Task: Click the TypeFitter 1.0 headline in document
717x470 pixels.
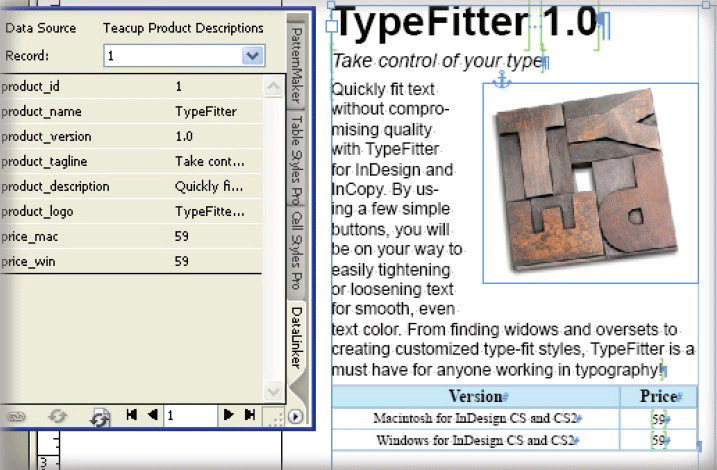Action: pyautogui.click(x=467, y=22)
